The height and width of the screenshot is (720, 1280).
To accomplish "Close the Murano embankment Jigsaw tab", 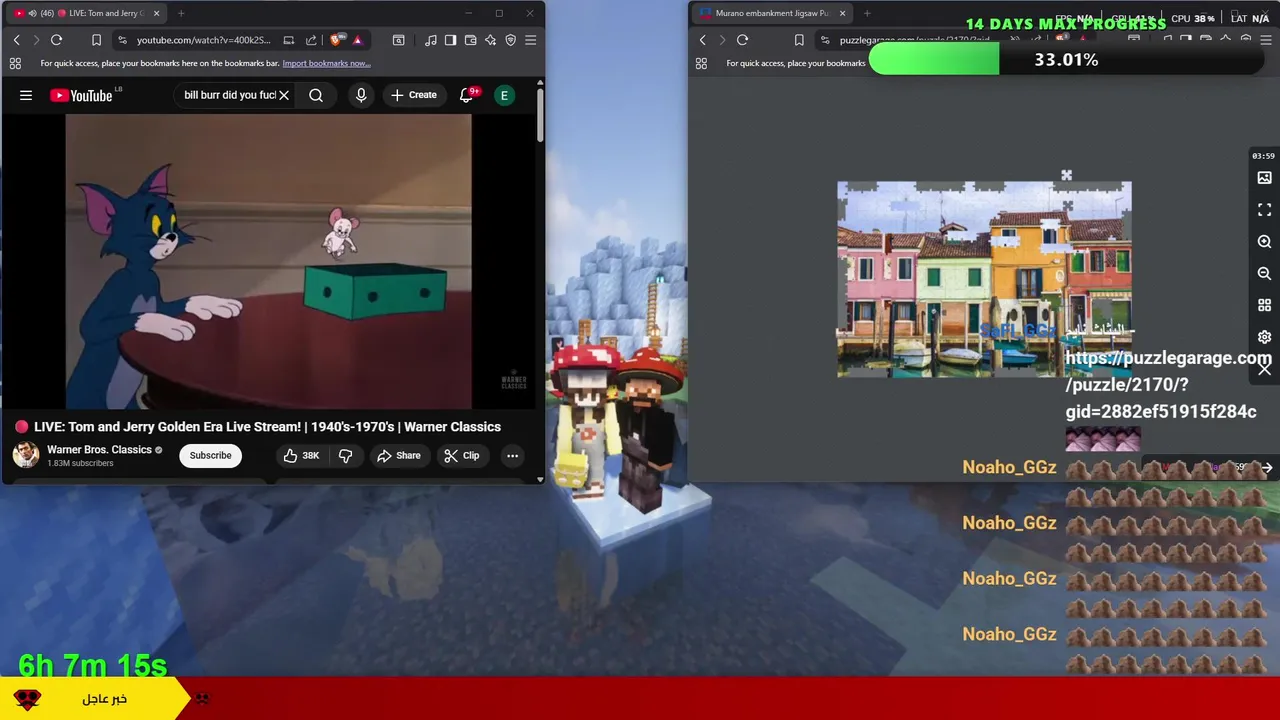I will pyautogui.click(x=842, y=13).
